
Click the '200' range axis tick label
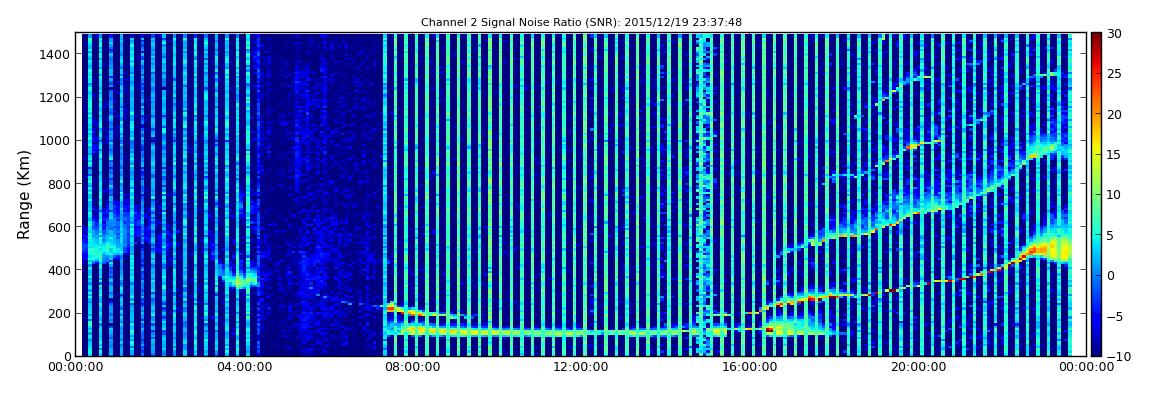[60, 314]
